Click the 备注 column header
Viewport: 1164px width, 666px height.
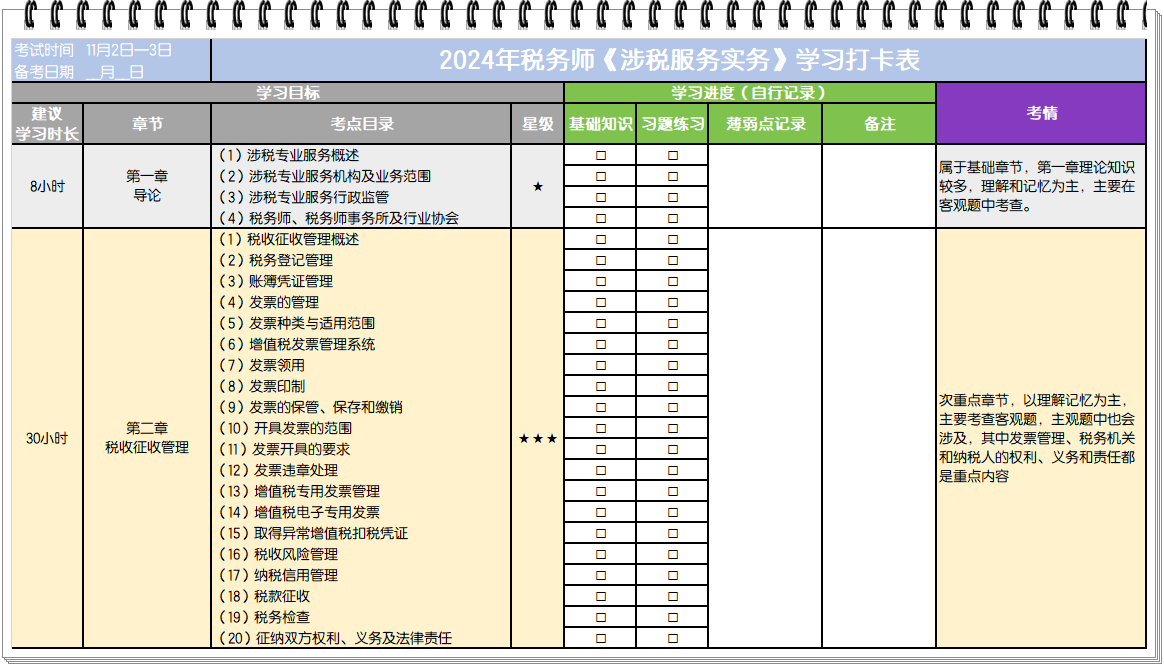(879, 123)
